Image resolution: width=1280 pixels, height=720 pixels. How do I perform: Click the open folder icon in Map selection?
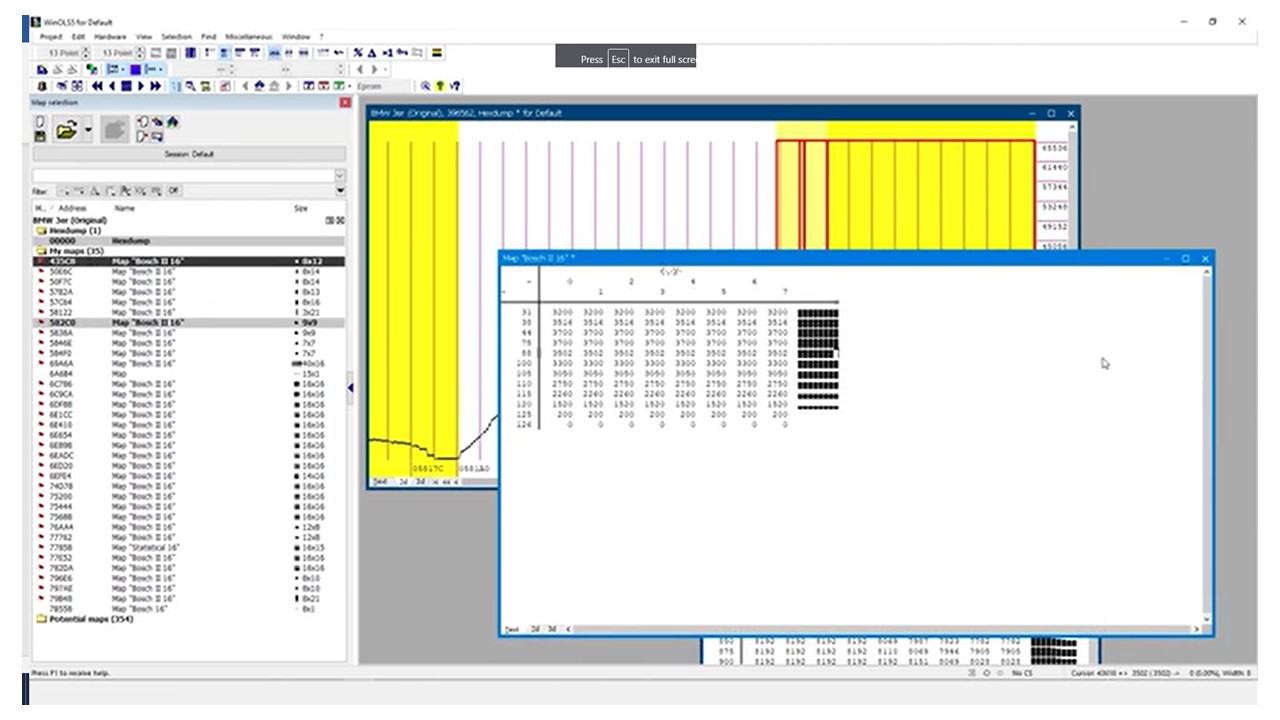[66, 130]
